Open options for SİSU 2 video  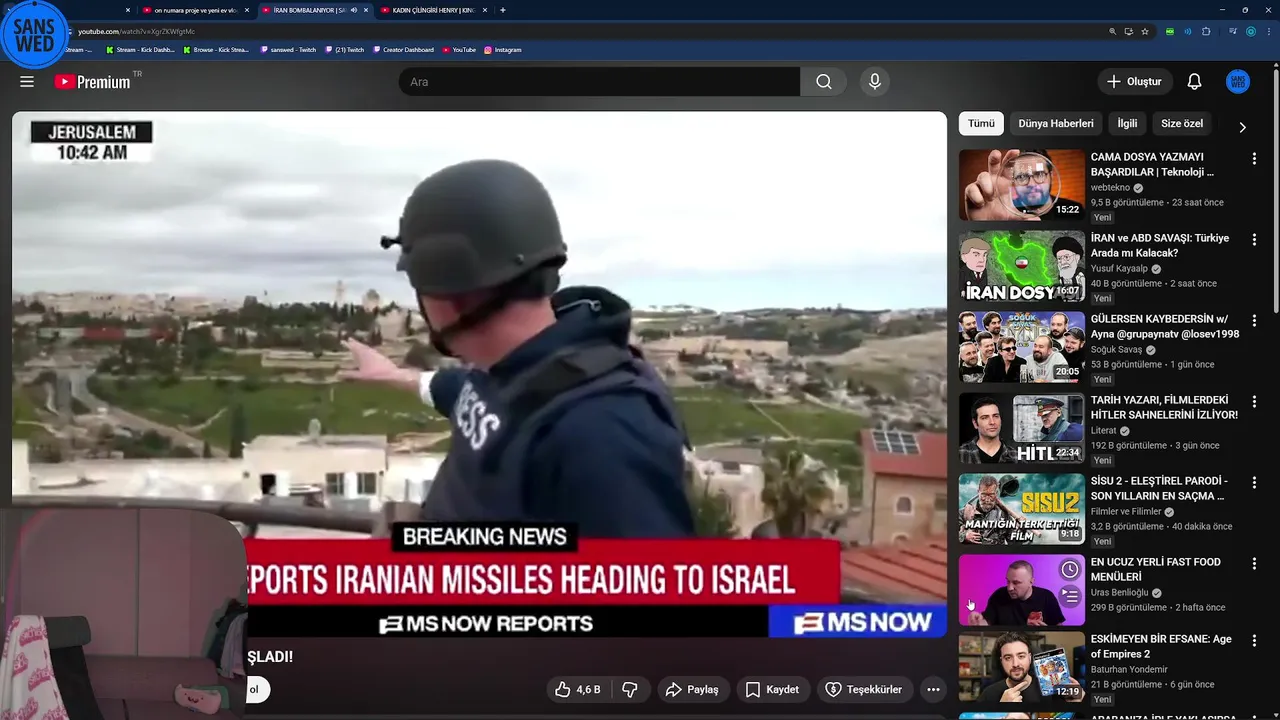[1254, 482]
